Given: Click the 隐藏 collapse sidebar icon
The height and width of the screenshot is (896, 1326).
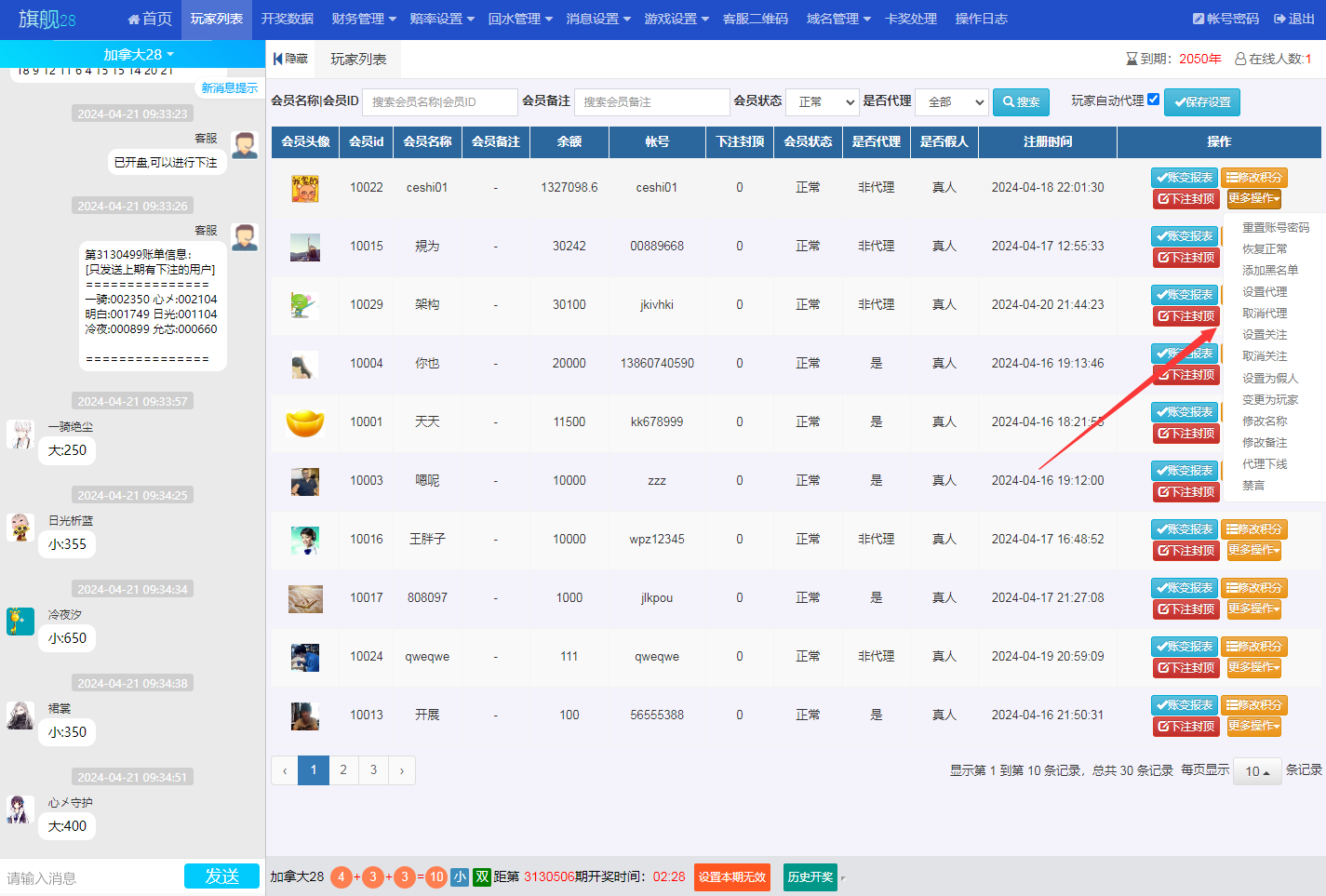Looking at the screenshot, I should [278, 59].
